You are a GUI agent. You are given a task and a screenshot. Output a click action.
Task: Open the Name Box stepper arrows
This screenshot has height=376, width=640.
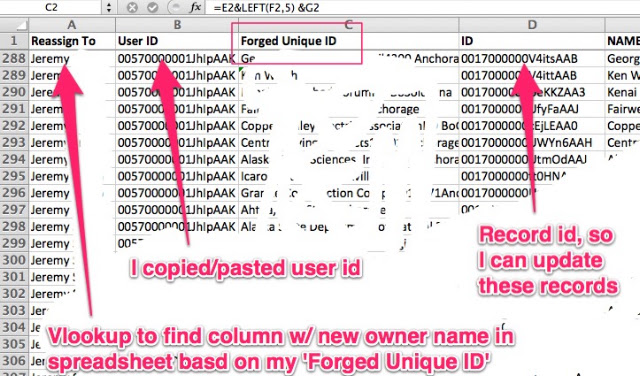109,7
